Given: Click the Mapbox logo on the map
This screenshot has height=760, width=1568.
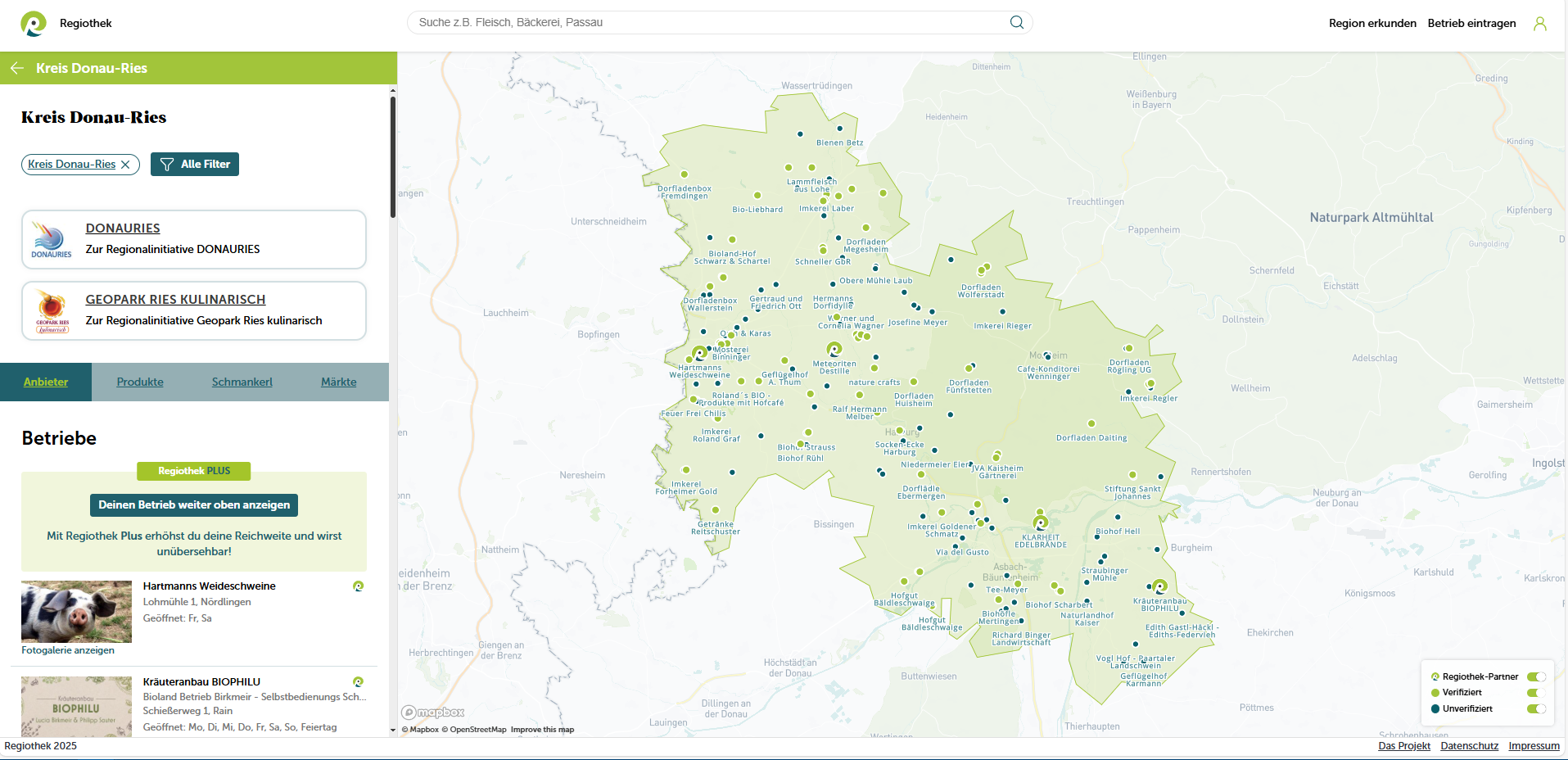Looking at the screenshot, I should point(433,712).
